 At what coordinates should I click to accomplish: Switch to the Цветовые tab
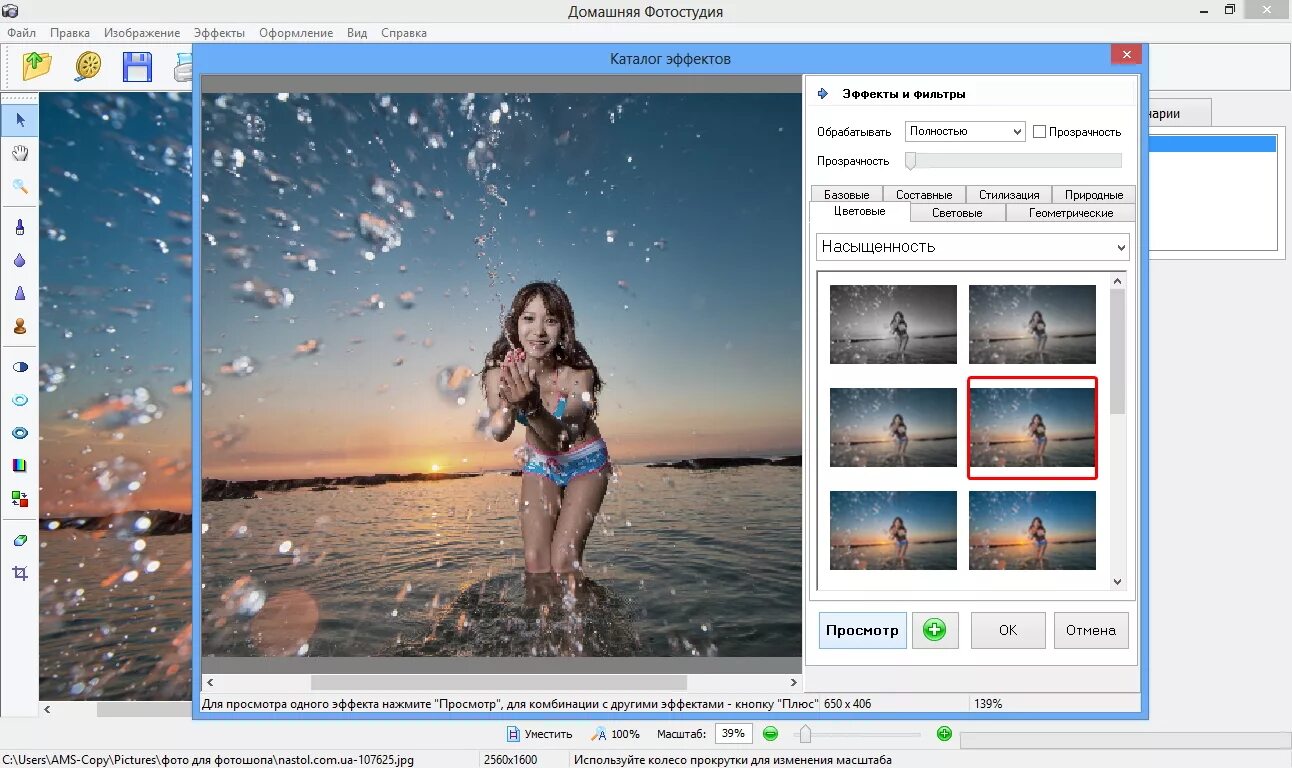(860, 212)
